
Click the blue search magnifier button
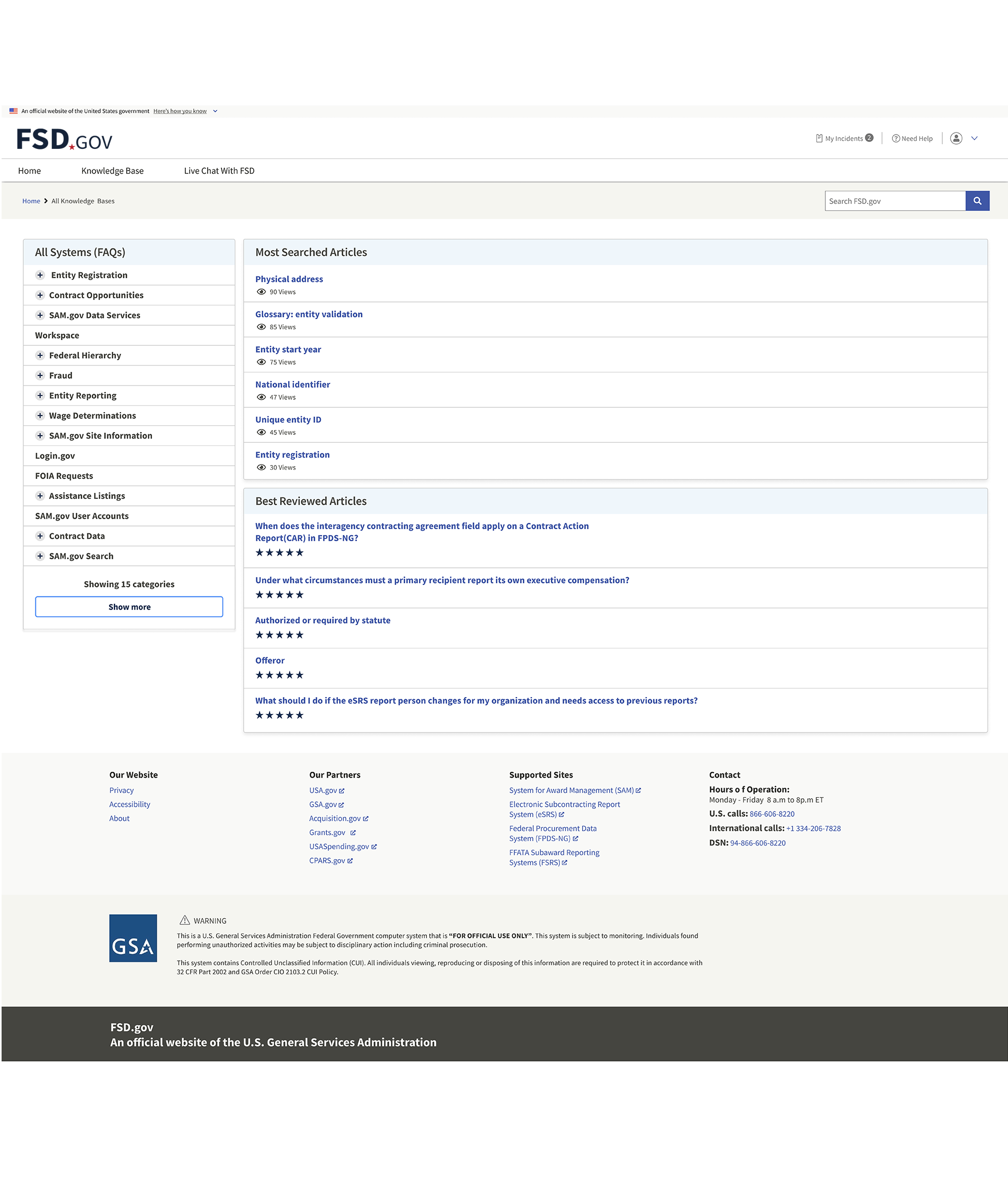click(x=977, y=201)
